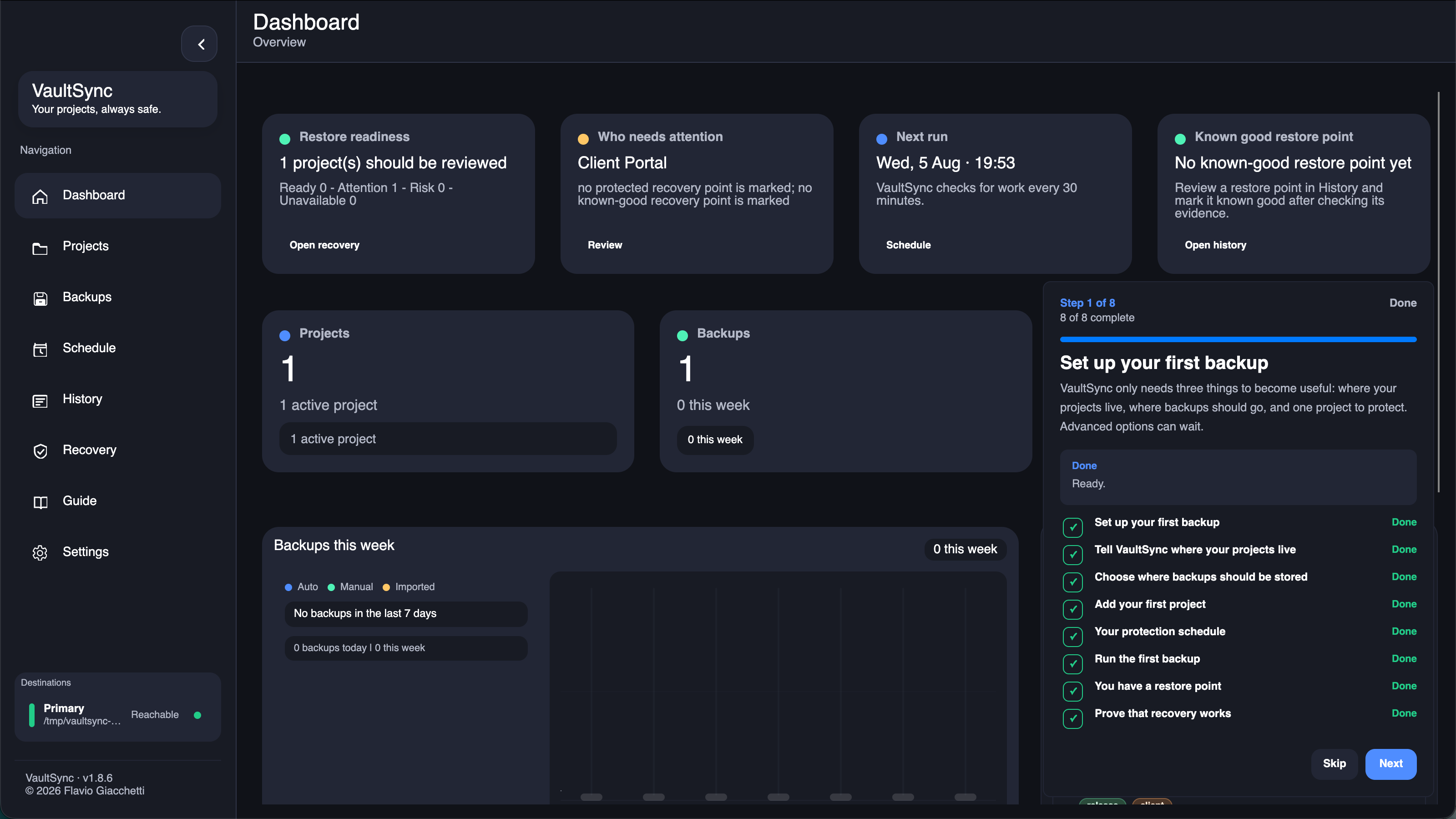Viewport: 1456px width, 819px height.
Task: Click the blue Auto legend dot
Action: coord(288,587)
